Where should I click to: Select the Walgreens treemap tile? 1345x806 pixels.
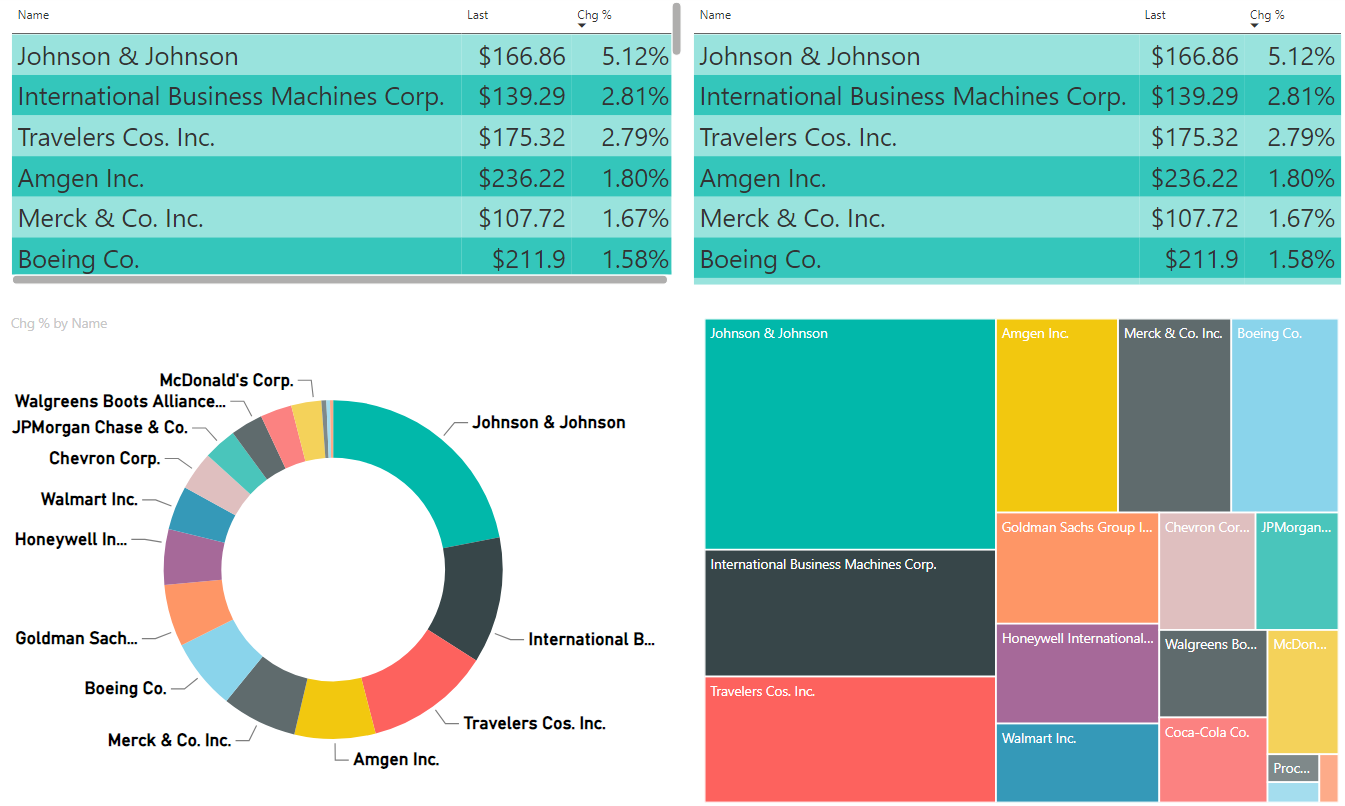click(1213, 673)
